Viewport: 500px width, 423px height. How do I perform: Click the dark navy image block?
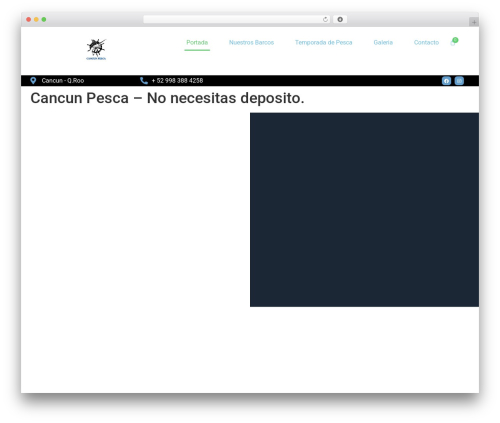coord(364,210)
